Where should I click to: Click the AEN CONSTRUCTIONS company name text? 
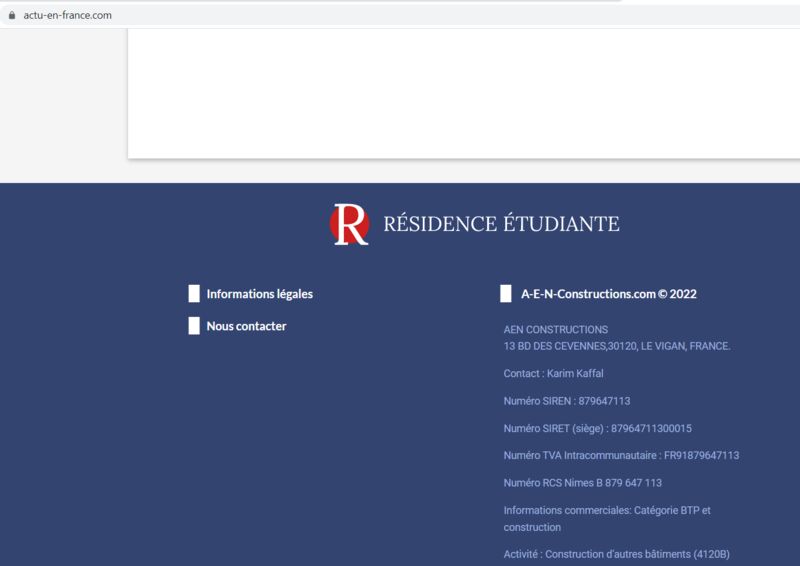pyautogui.click(x=555, y=329)
